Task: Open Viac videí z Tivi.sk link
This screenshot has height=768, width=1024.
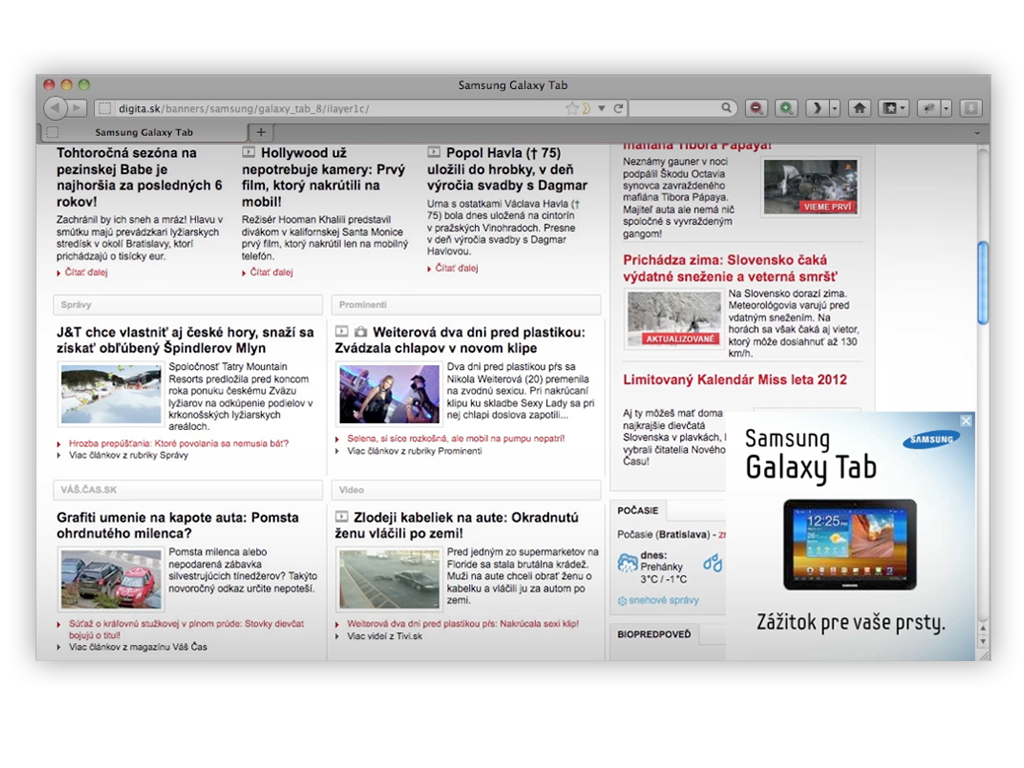Action: click(385, 635)
